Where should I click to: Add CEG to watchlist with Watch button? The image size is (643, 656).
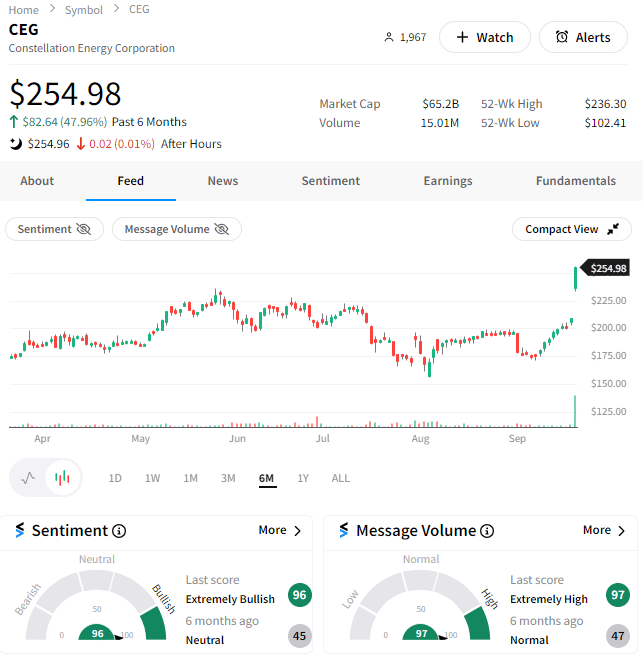coord(485,37)
